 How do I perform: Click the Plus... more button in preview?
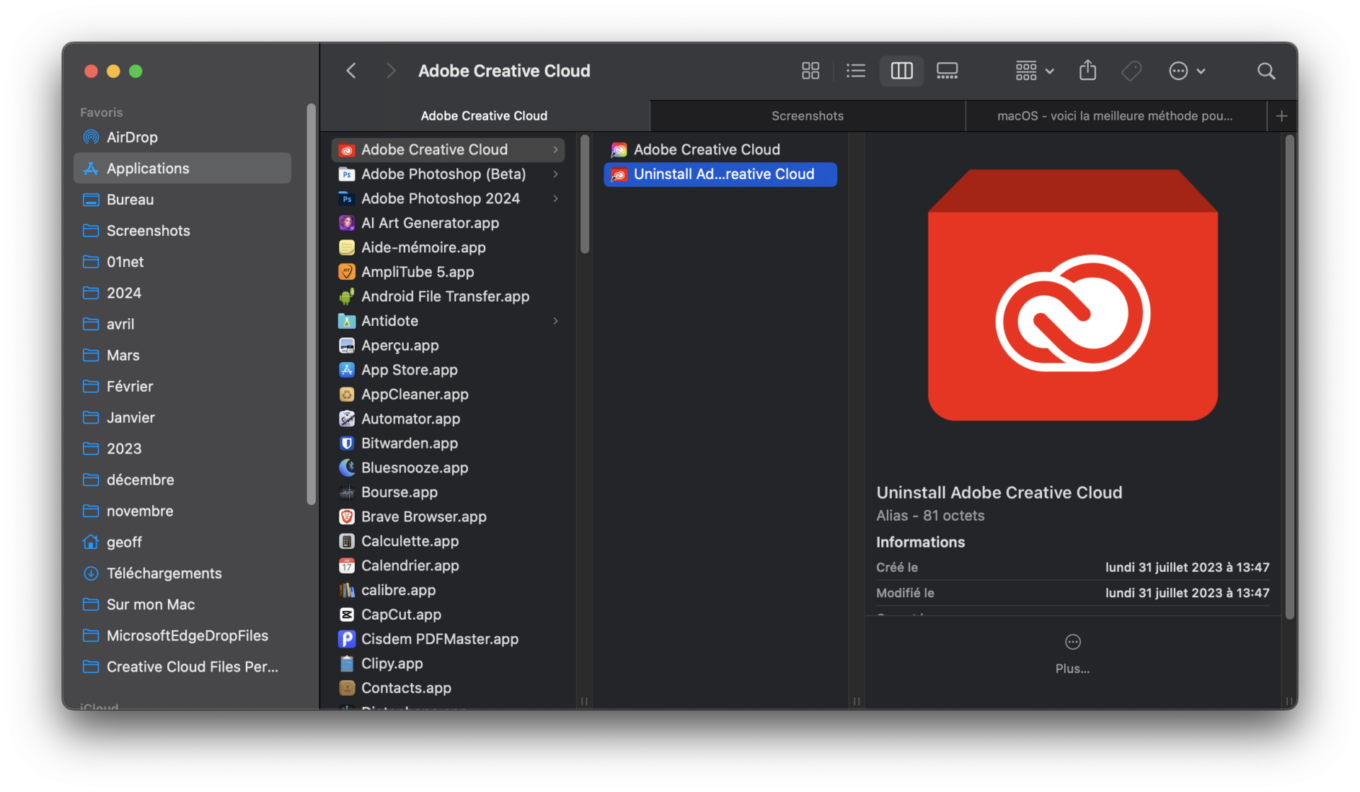coord(1073,653)
